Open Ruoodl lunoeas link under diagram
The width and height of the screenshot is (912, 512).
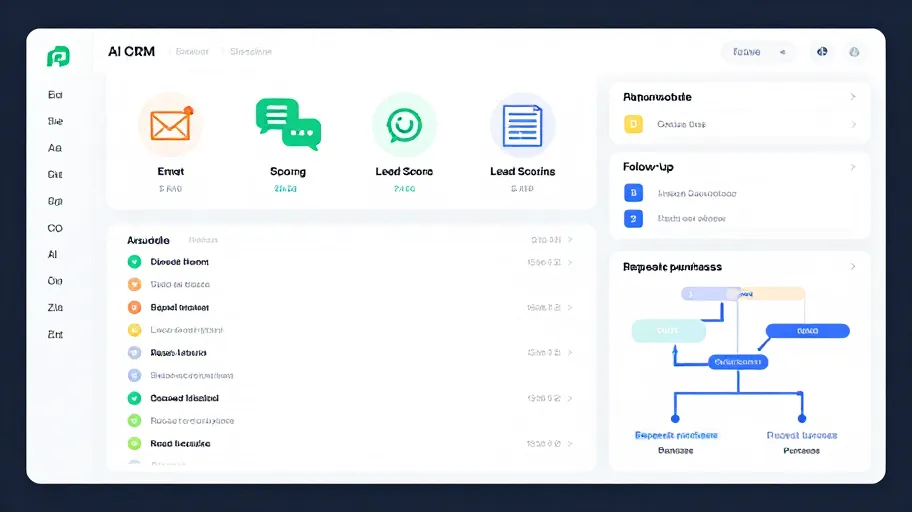pyautogui.click(x=801, y=435)
